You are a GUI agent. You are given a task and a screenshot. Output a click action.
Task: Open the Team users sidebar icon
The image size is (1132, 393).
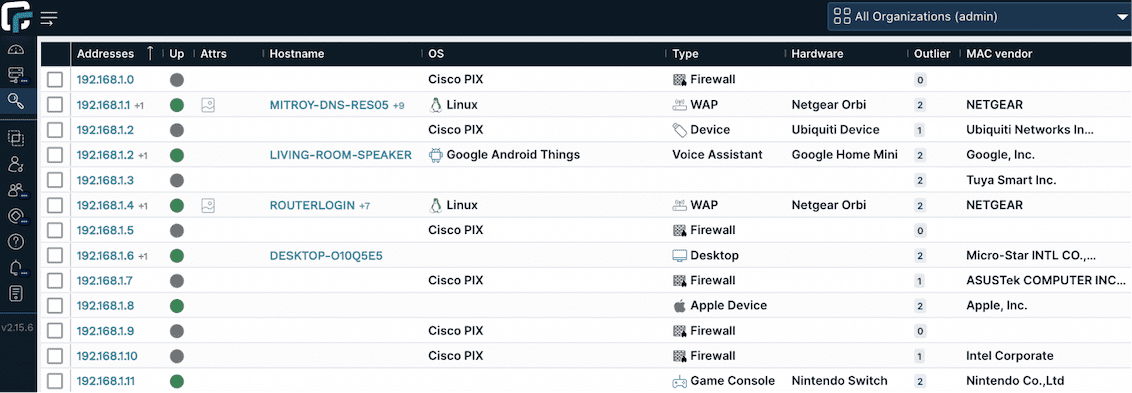click(x=17, y=190)
